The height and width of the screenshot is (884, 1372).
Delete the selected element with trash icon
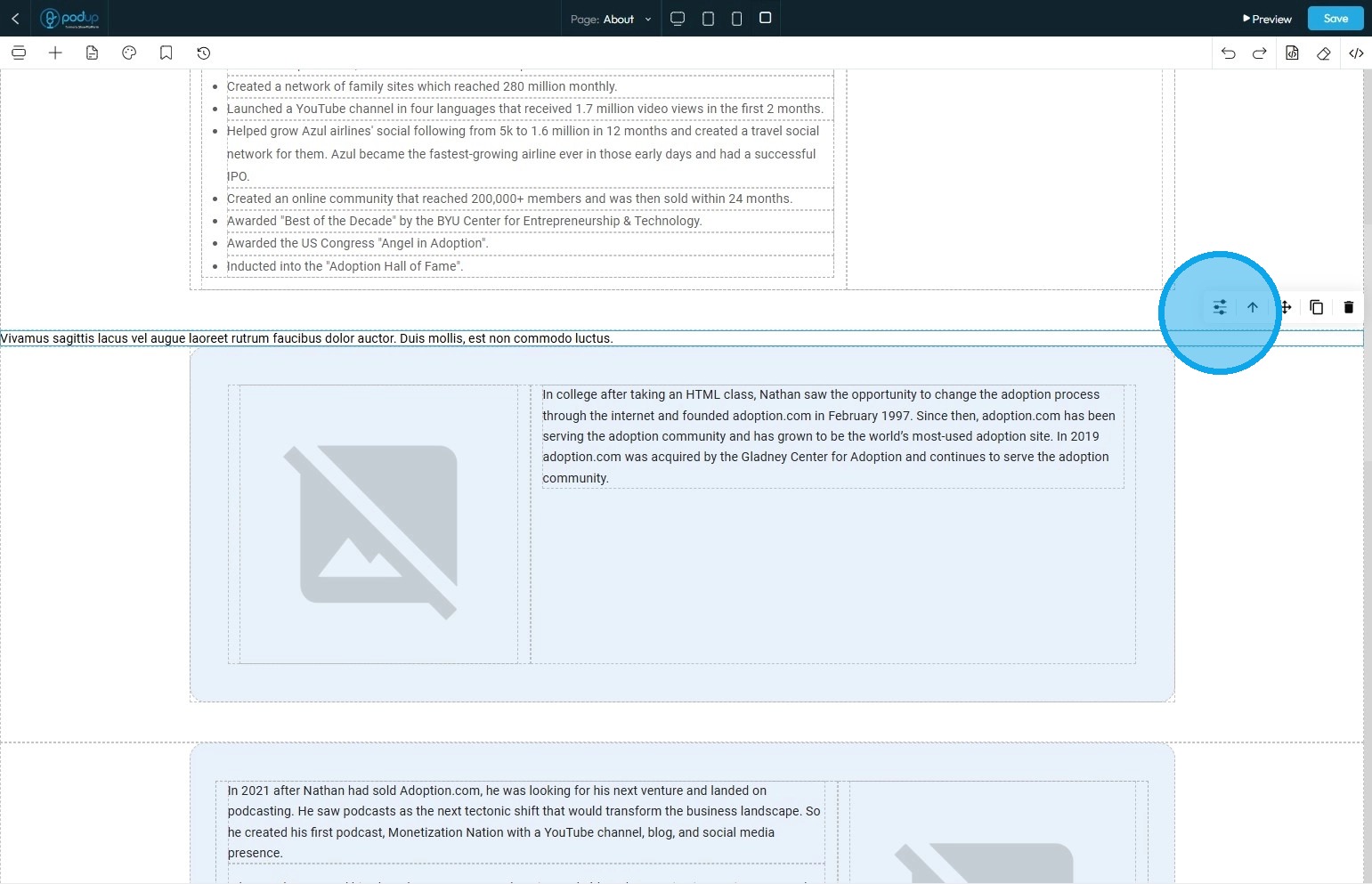[x=1348, y=307]
